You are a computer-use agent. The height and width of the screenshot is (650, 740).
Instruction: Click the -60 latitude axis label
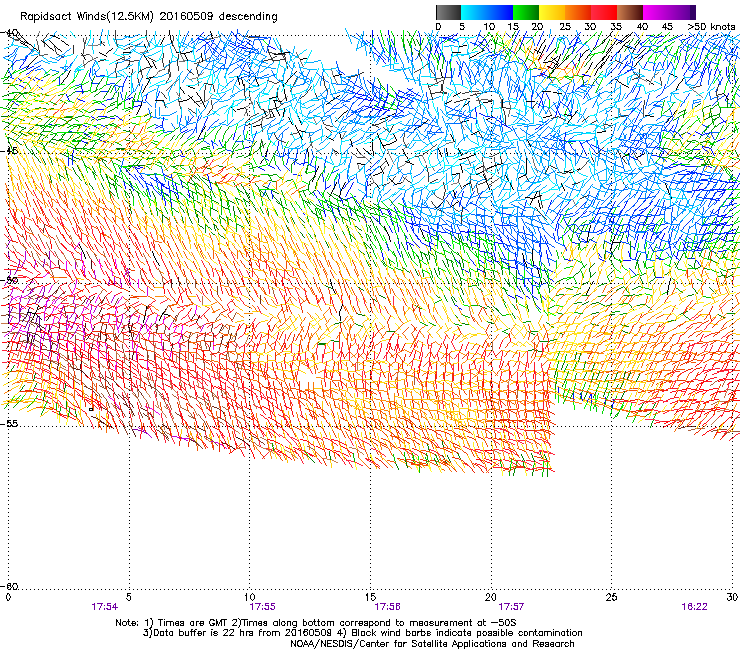(x=10, y=586)
